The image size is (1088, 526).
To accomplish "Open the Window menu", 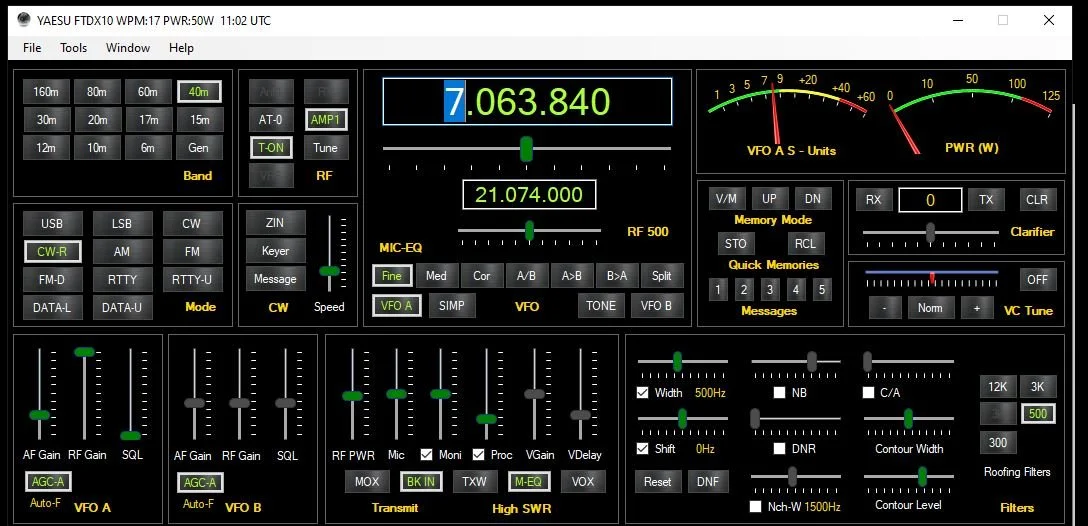I will 128,48.
